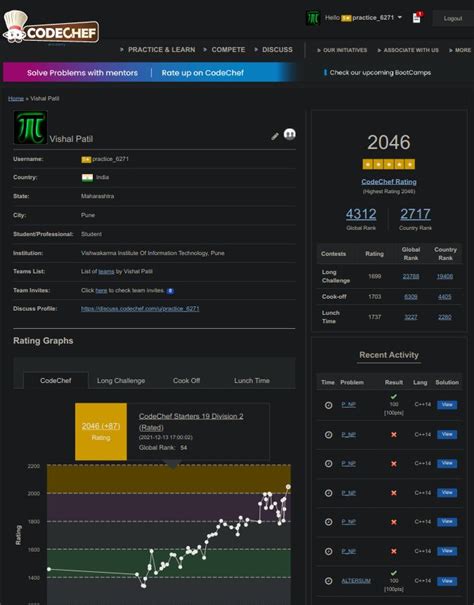
Task: Click the yellow 2046 (+87) rating box
Action: (101, 431)
